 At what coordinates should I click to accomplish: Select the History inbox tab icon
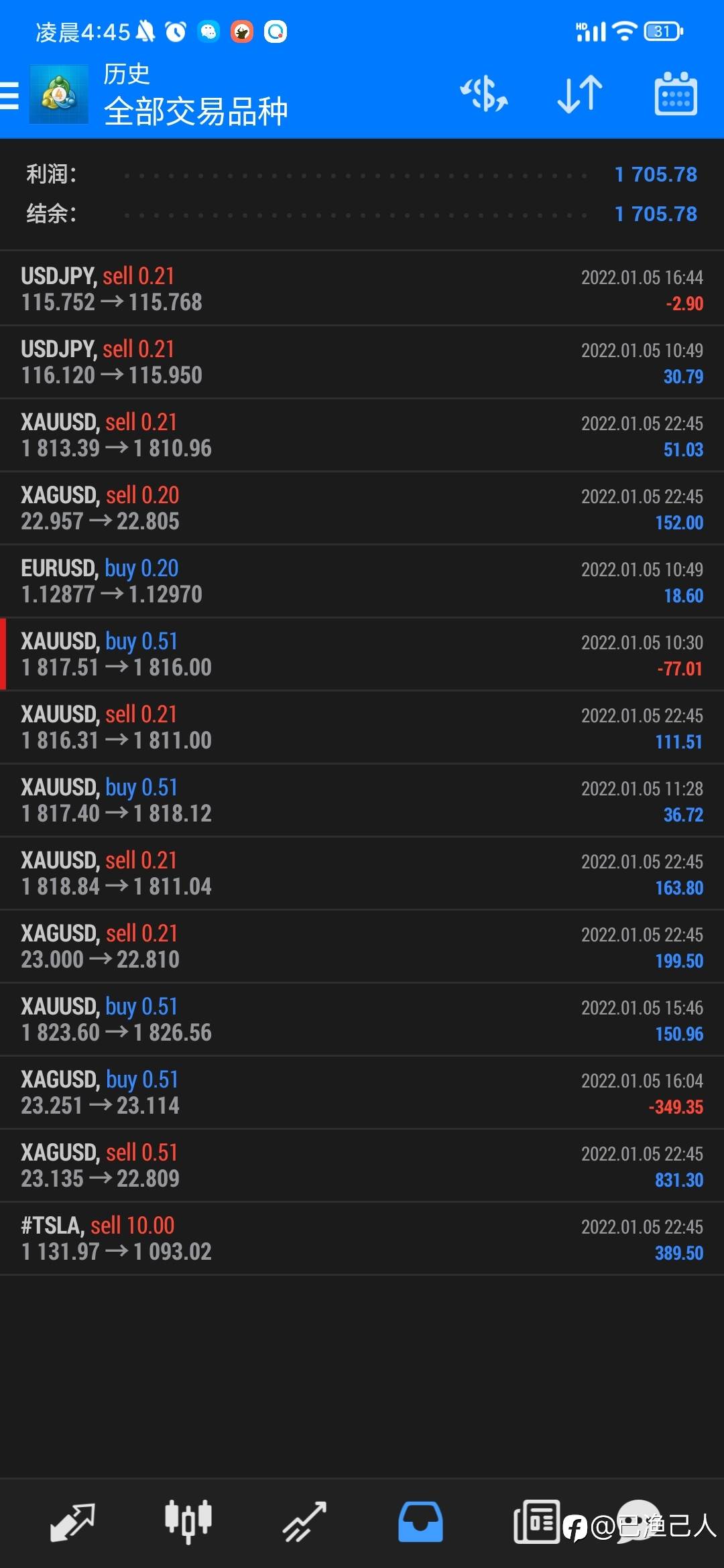pos(420,1522)
